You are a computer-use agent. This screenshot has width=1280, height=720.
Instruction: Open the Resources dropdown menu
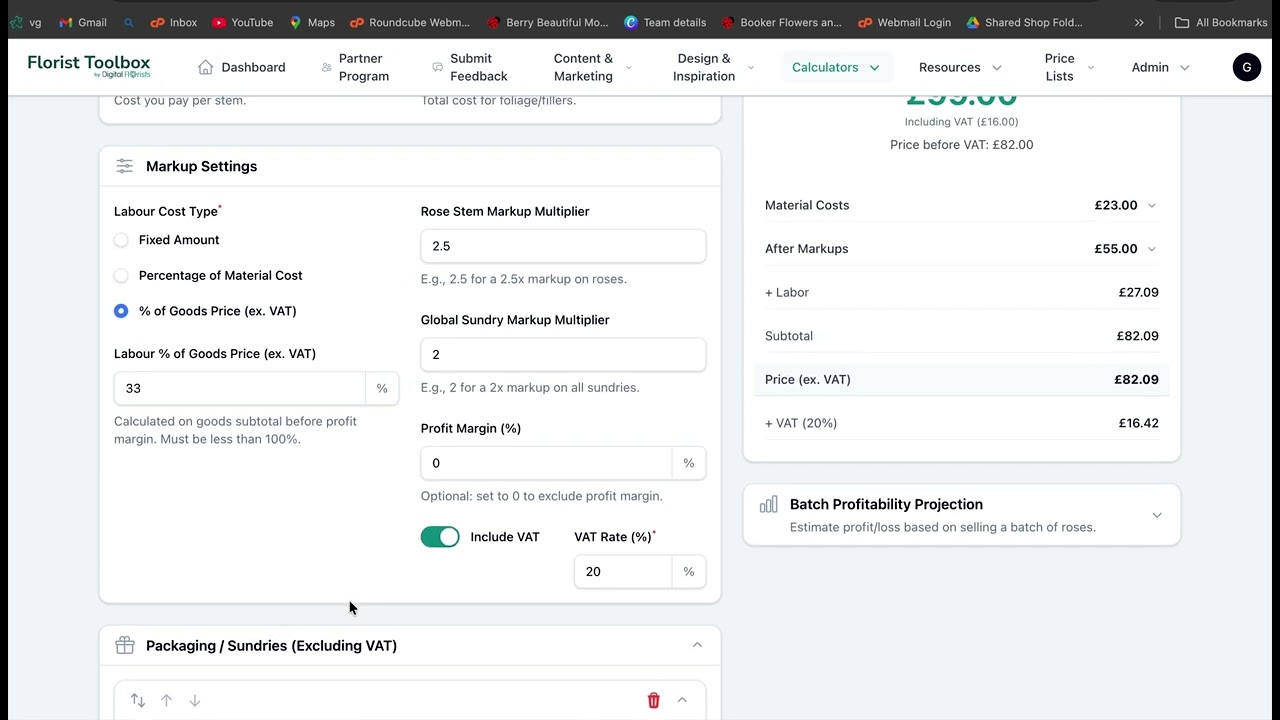click(x=960, y=67)
